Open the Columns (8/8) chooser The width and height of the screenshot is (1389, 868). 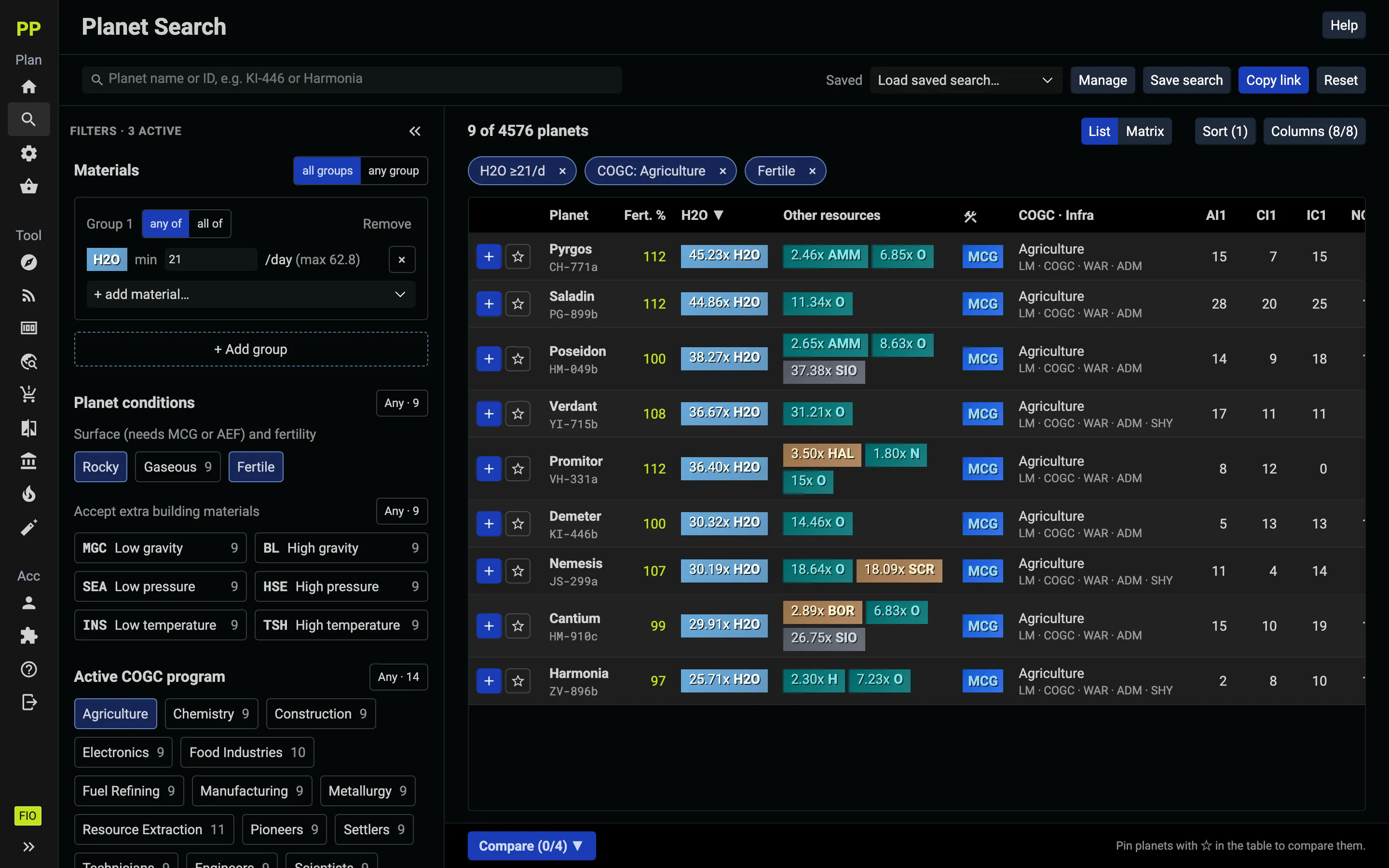(1314, 132)
